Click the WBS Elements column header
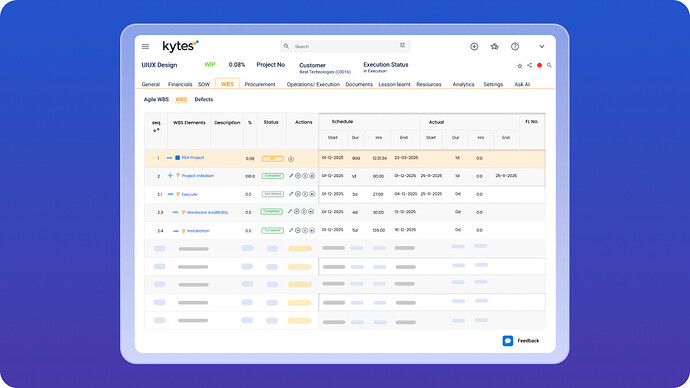Screen dimensions: 690x388 (x=189, y=123)
